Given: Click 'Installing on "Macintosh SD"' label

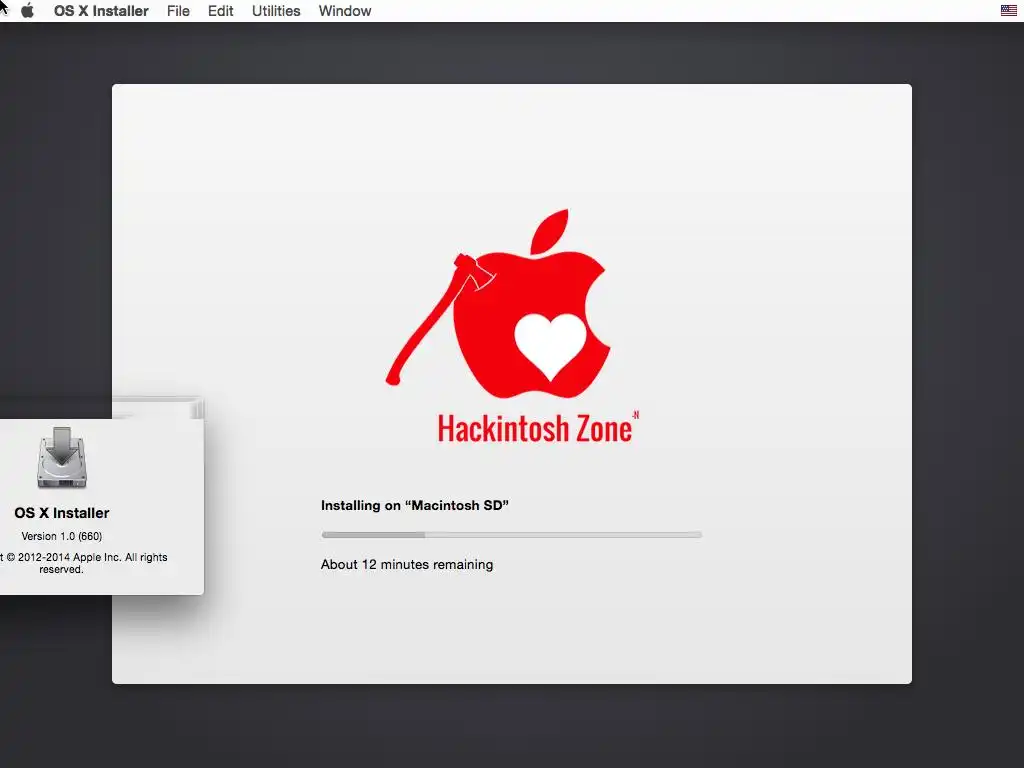Looking at the screenshot, I should (x=415, y=505).
